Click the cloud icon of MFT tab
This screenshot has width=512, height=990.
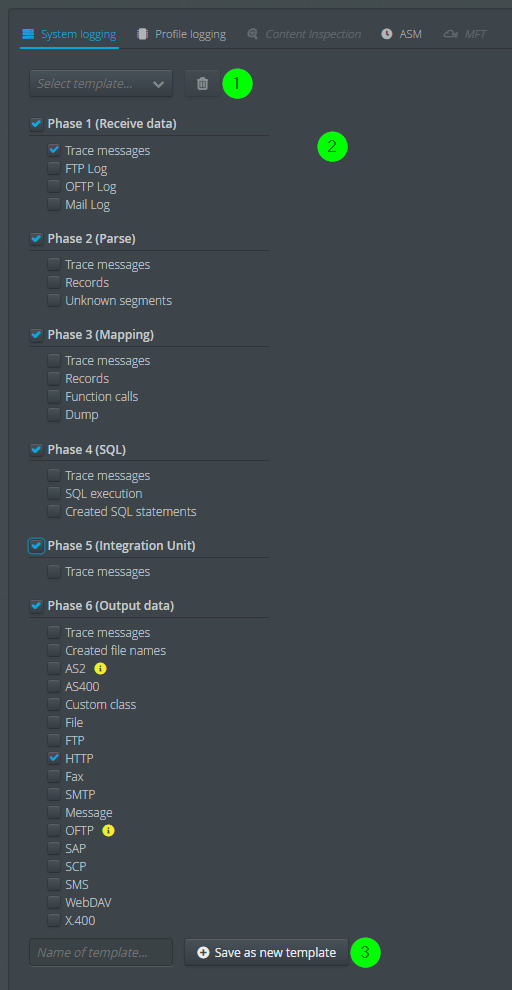(451, 34)
